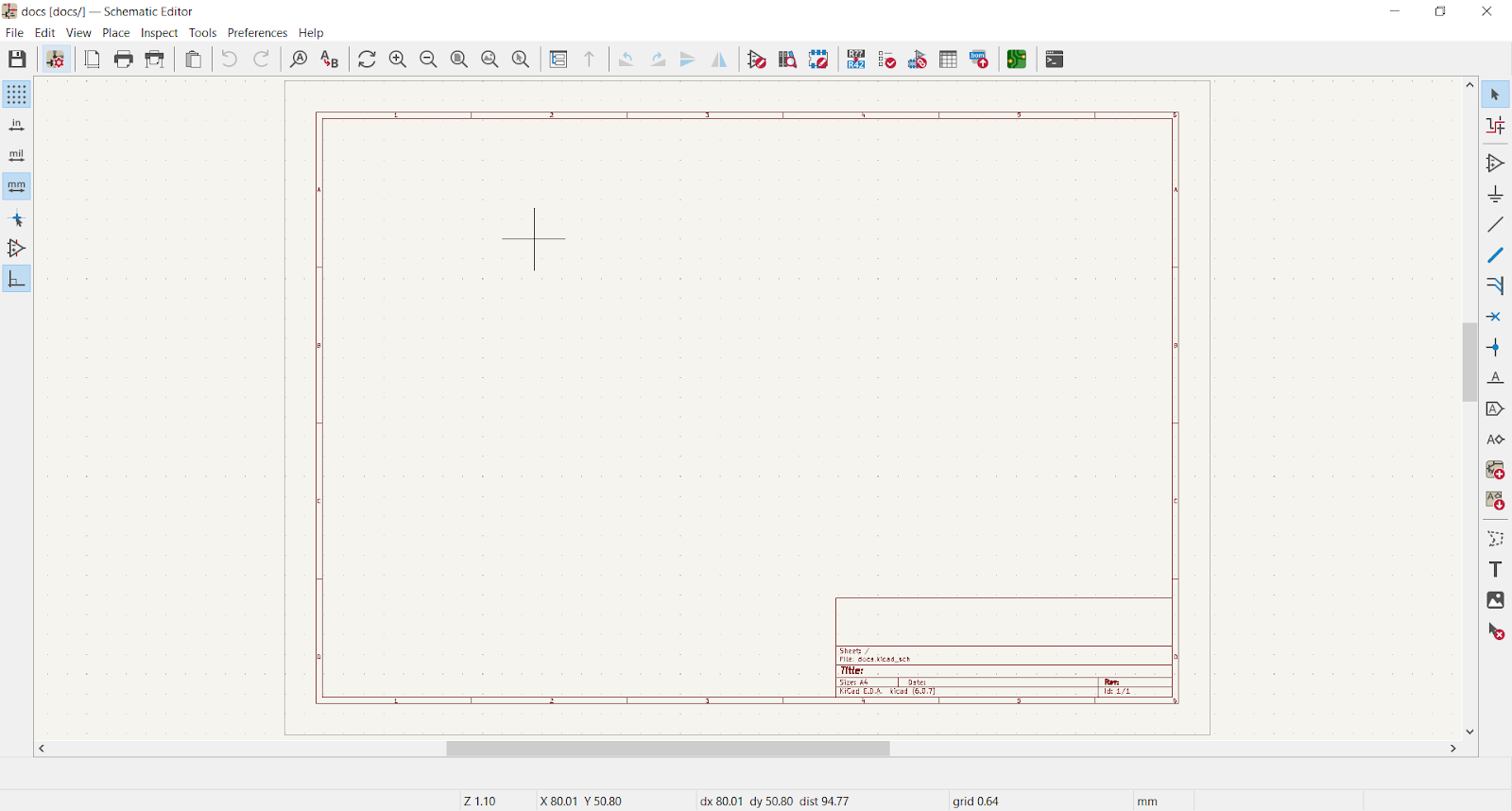Toggle horizontal/vertical wire constraint

pyautogui.click(x=16, y=279)
